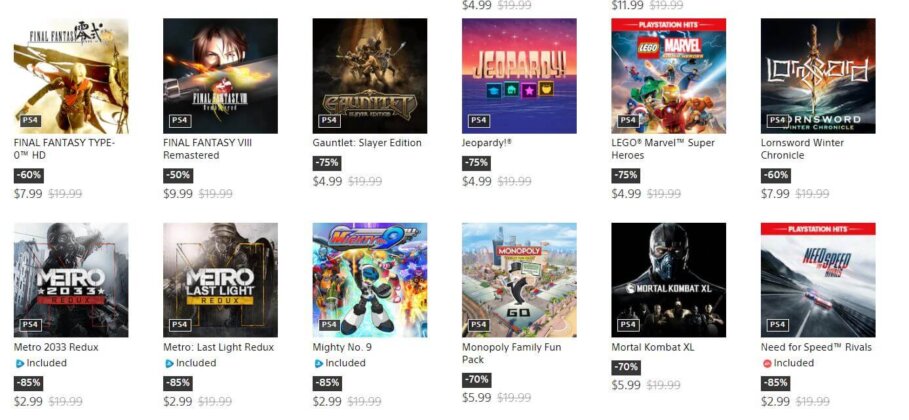Click the Metro 2033 Redux cover art
Viewport: 909px width, 420px height.
tap(71, 280)
